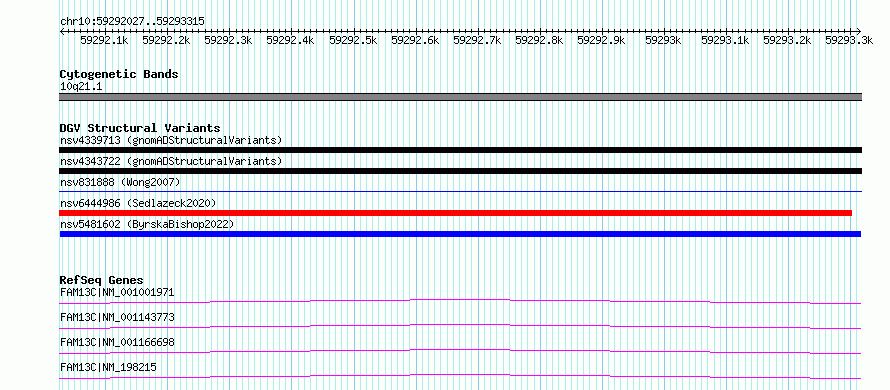Click ruler tick label 59292.7k
890x390 pixels.
pyautogui.click(x=477, y=40)
